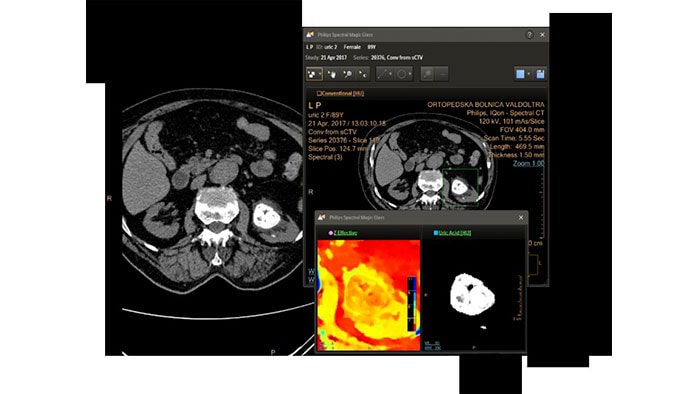Pick the line measurement tool

[382, 74]
